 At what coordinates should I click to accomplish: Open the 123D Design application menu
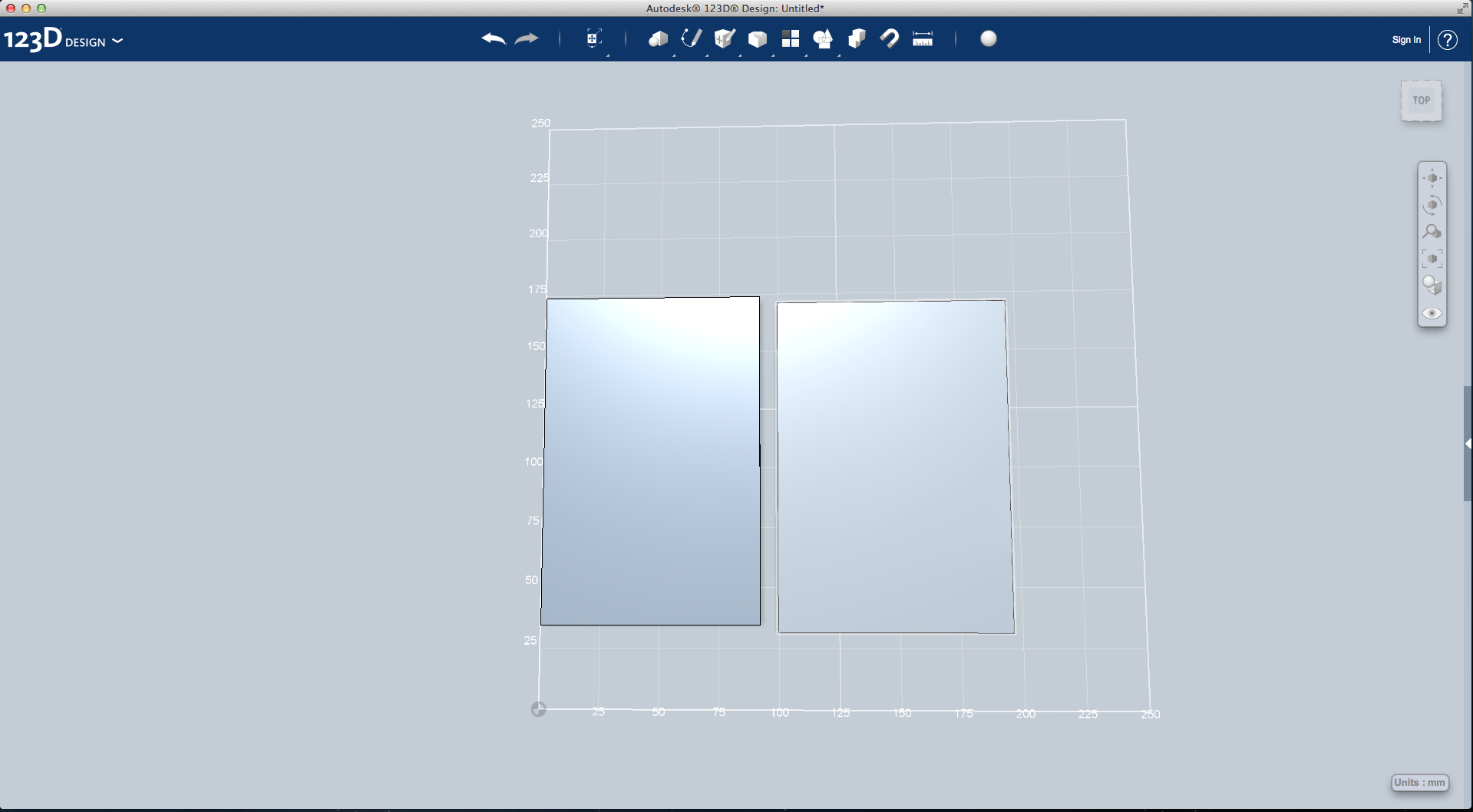63,39
